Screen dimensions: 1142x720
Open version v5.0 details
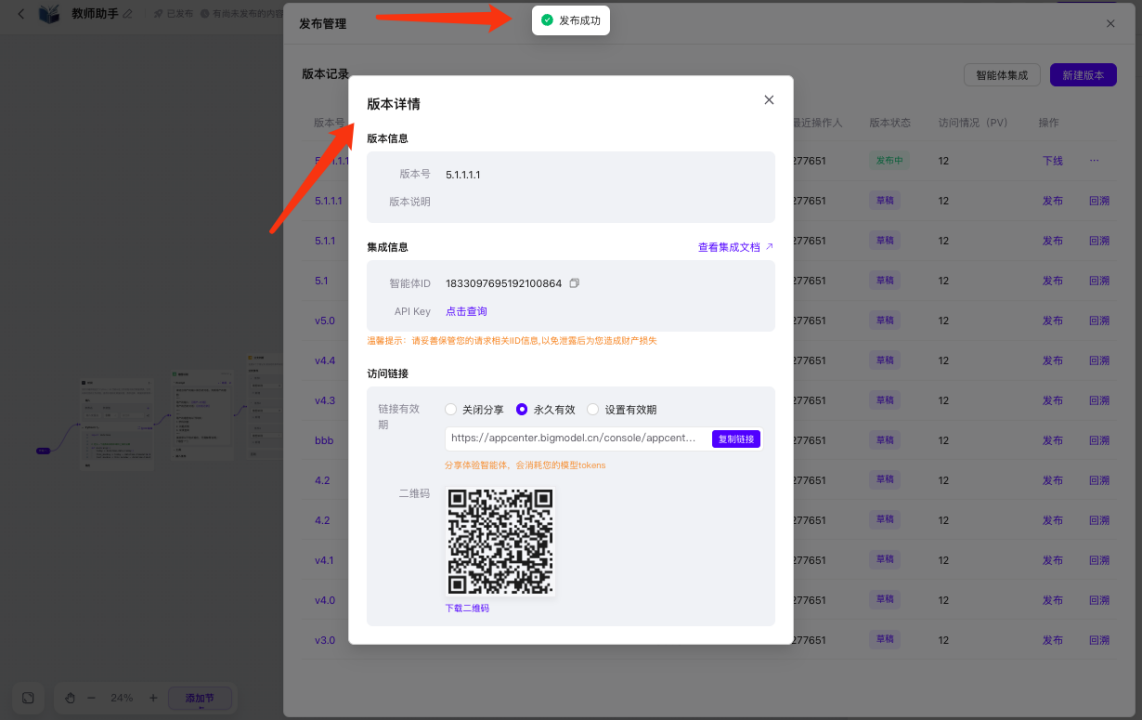click(x=325, y=321)
